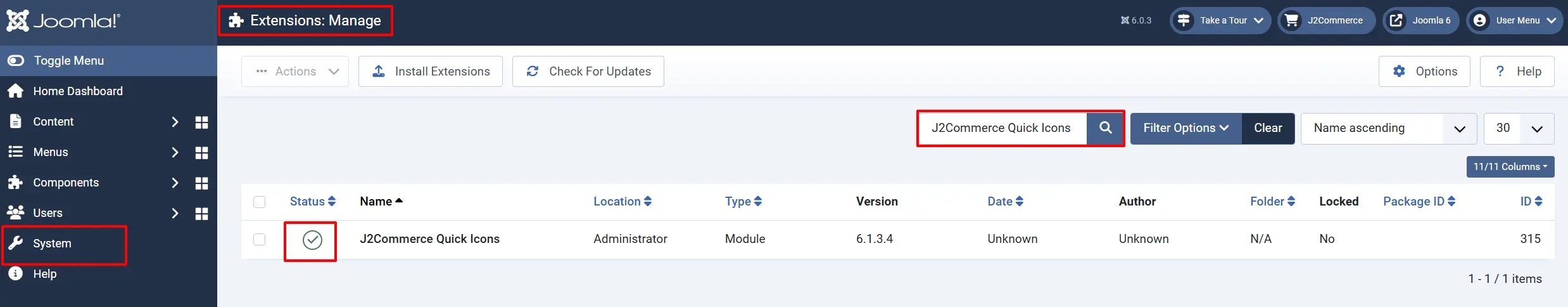Open the Menus dashboard grid icon
The height and width of the screenshot is (307, 1568).
point(201,152)
